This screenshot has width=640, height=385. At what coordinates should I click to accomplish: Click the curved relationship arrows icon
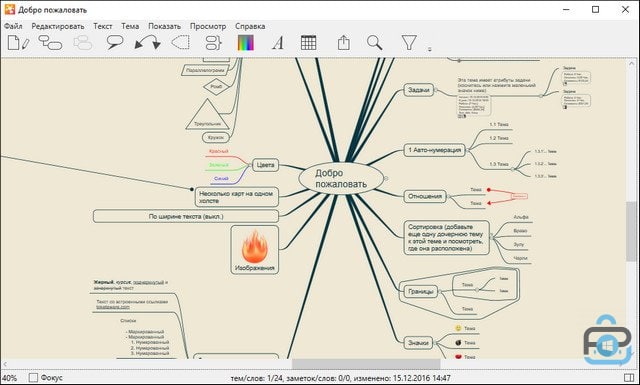point(147,42)
